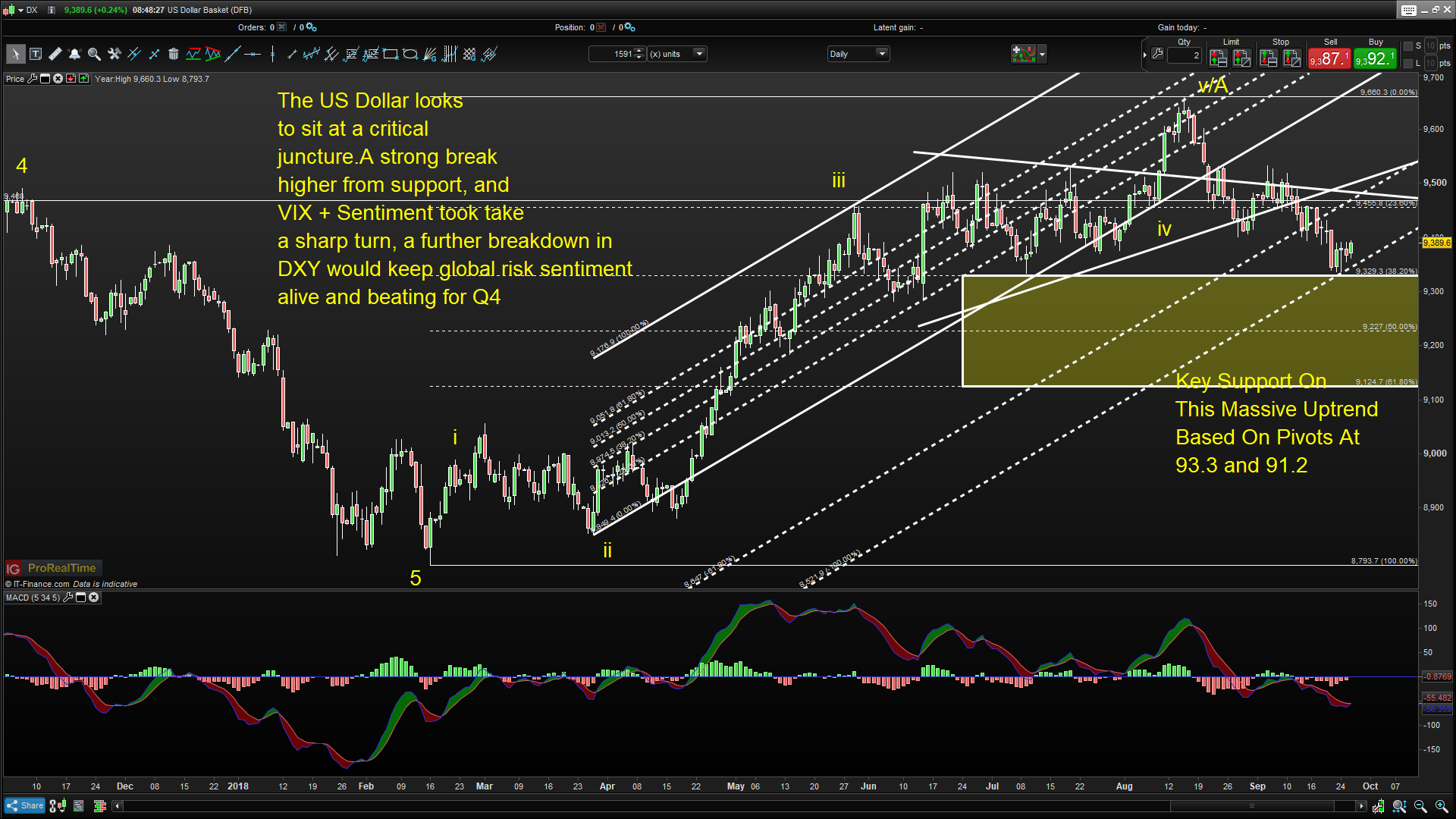Open trading panel wrench settings
The height and width of the screenshot is (819, 1456).
click(1157, 54)
